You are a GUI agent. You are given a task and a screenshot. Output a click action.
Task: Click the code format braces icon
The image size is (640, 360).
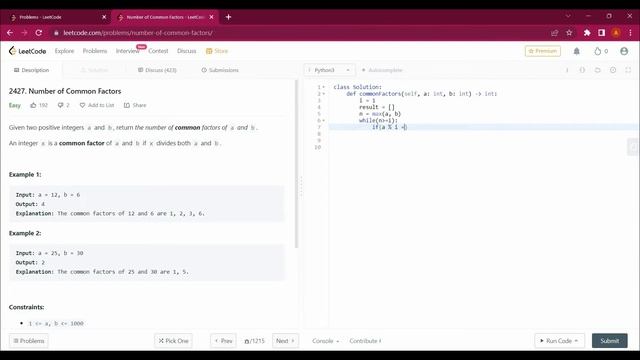point(582,70)
